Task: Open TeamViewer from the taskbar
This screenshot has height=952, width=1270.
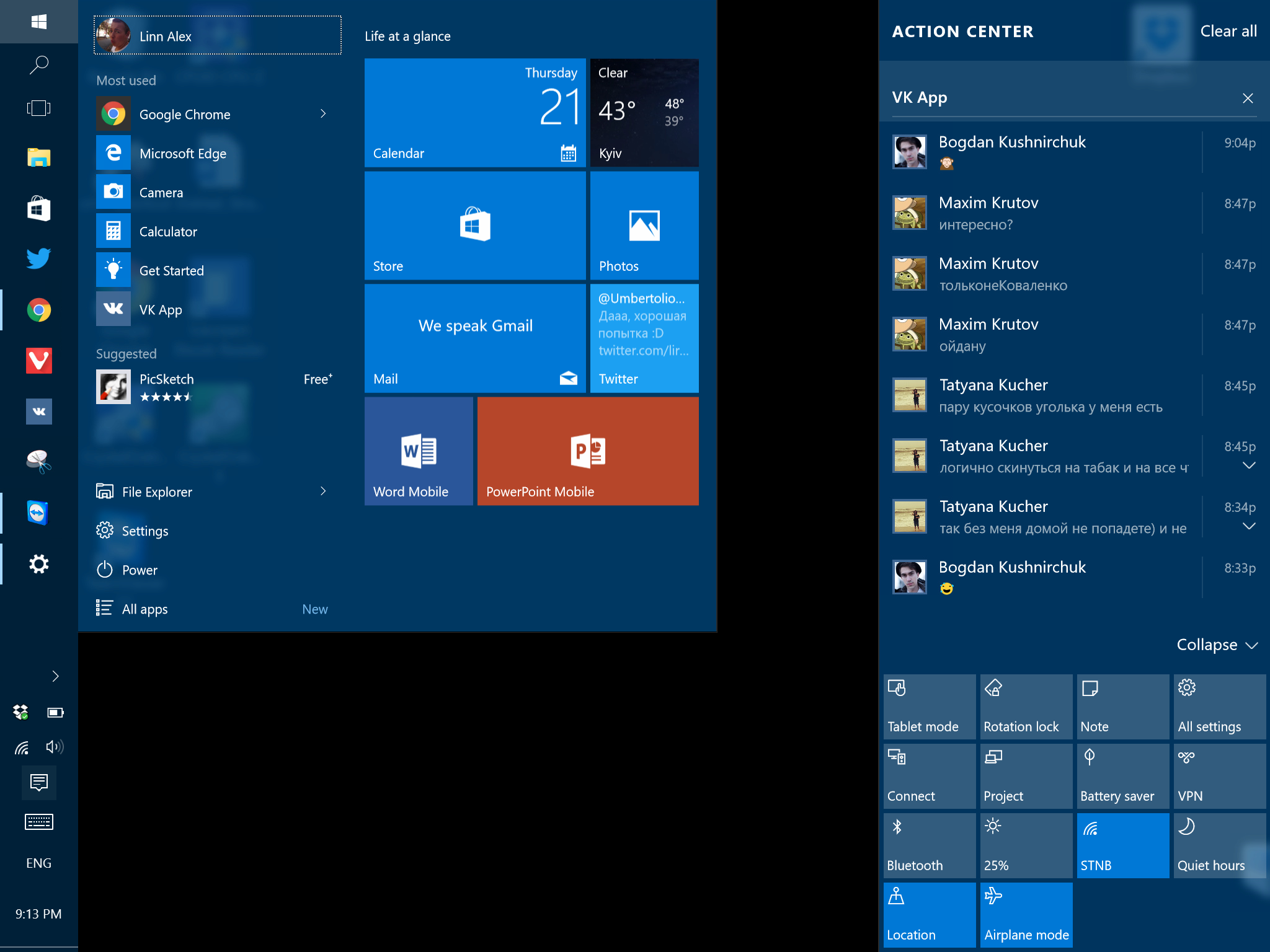Action: click(38, 513)
